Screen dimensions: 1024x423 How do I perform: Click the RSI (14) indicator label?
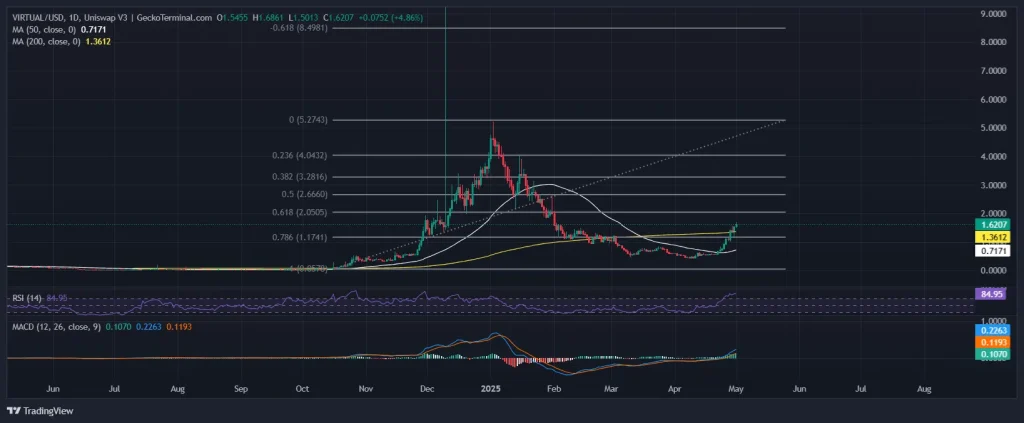pos(24,297)
